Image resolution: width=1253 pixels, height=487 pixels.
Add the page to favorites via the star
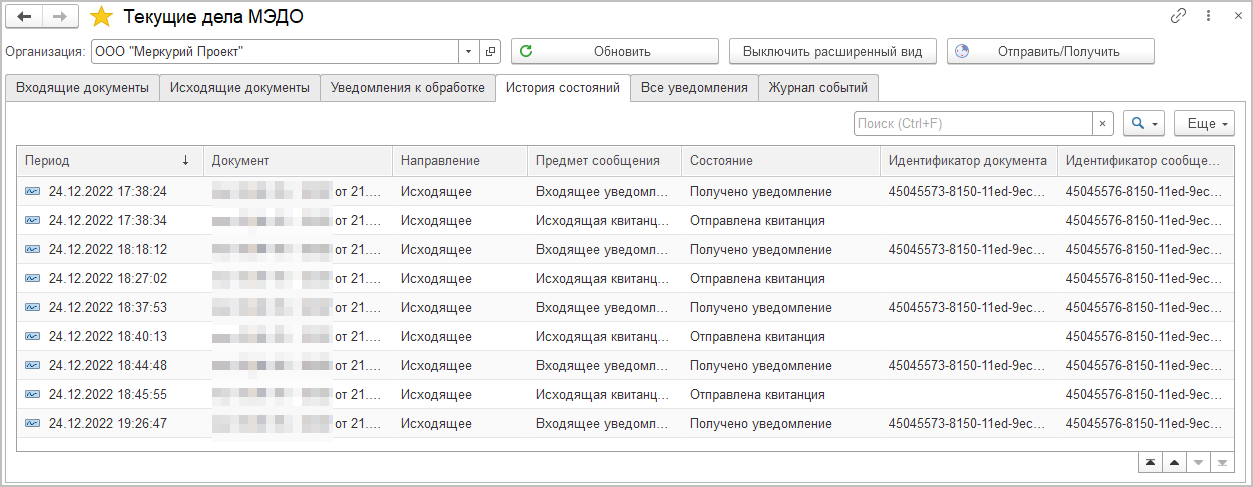[x=101, y=17]
